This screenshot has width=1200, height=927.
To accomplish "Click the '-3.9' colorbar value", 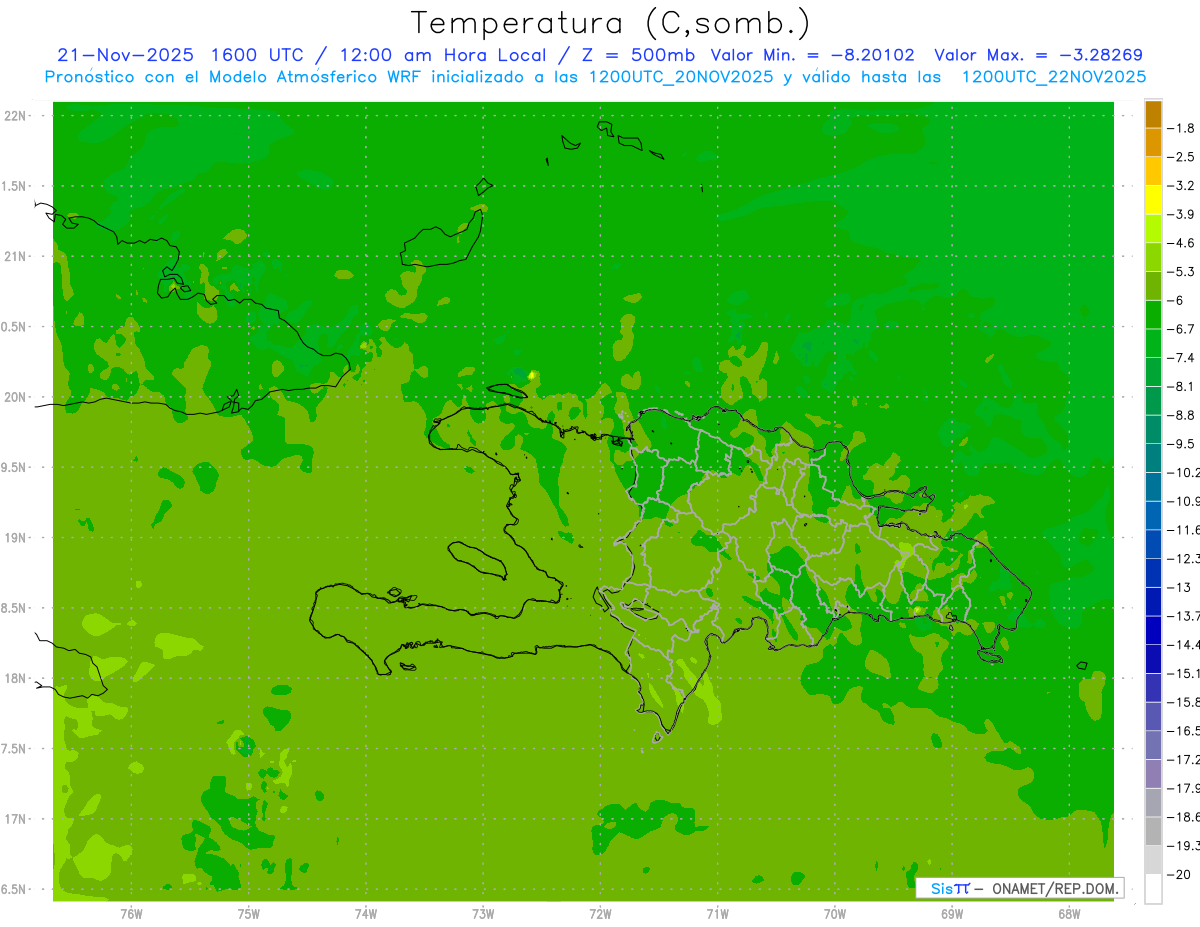I will coord(1182,214).
